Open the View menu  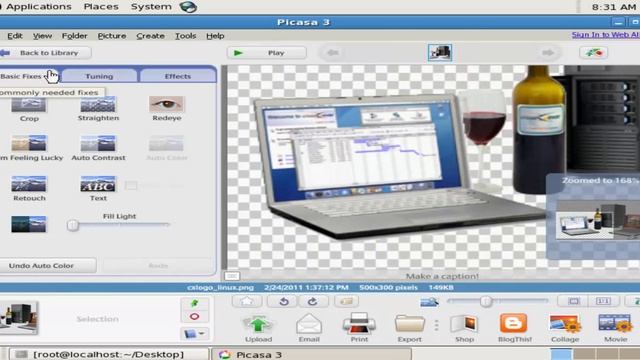pyautogui.click(x=42, y=36)
